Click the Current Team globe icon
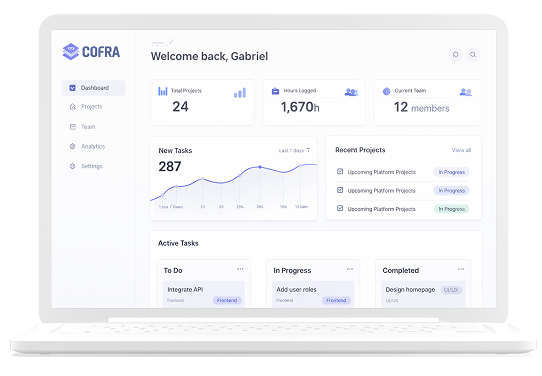This screenshot has width=542, height=376. pyautogui.click(x=386, y=91)
